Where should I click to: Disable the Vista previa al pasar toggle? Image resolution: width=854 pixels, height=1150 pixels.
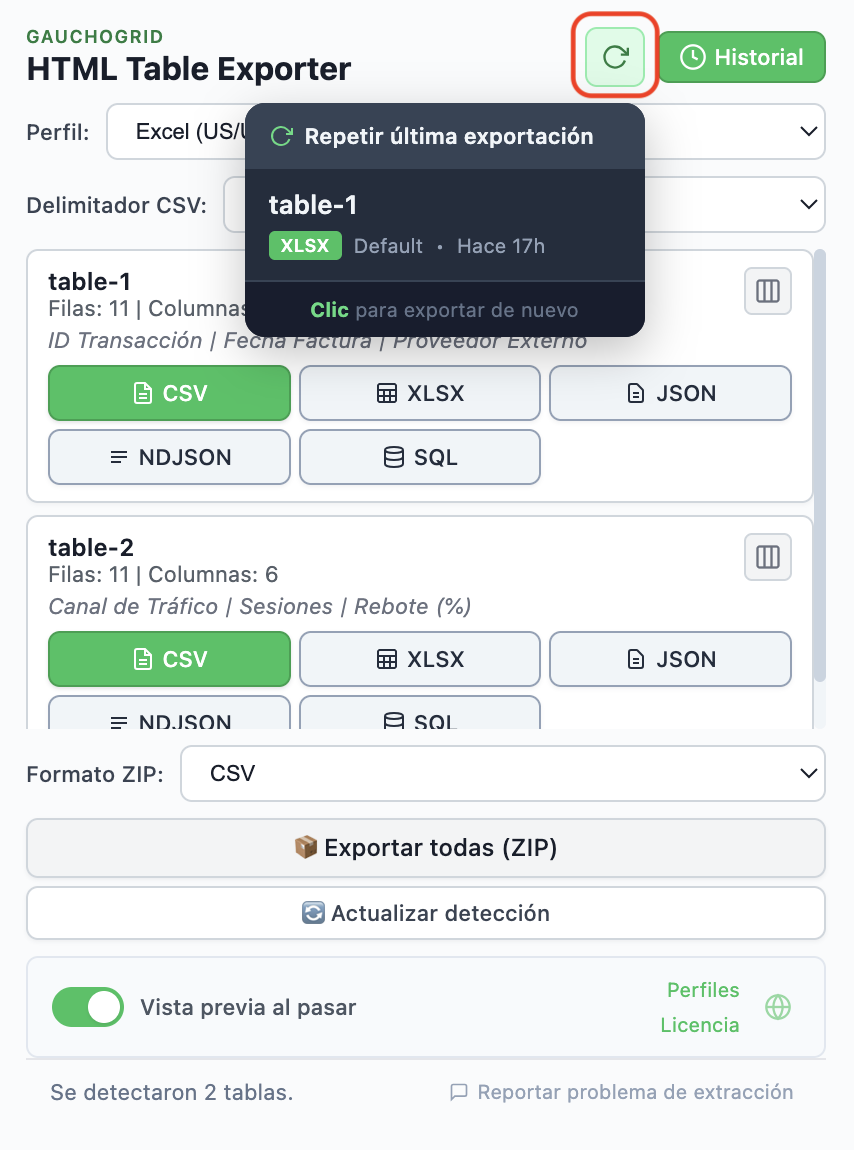click(x=87, y=1007)
